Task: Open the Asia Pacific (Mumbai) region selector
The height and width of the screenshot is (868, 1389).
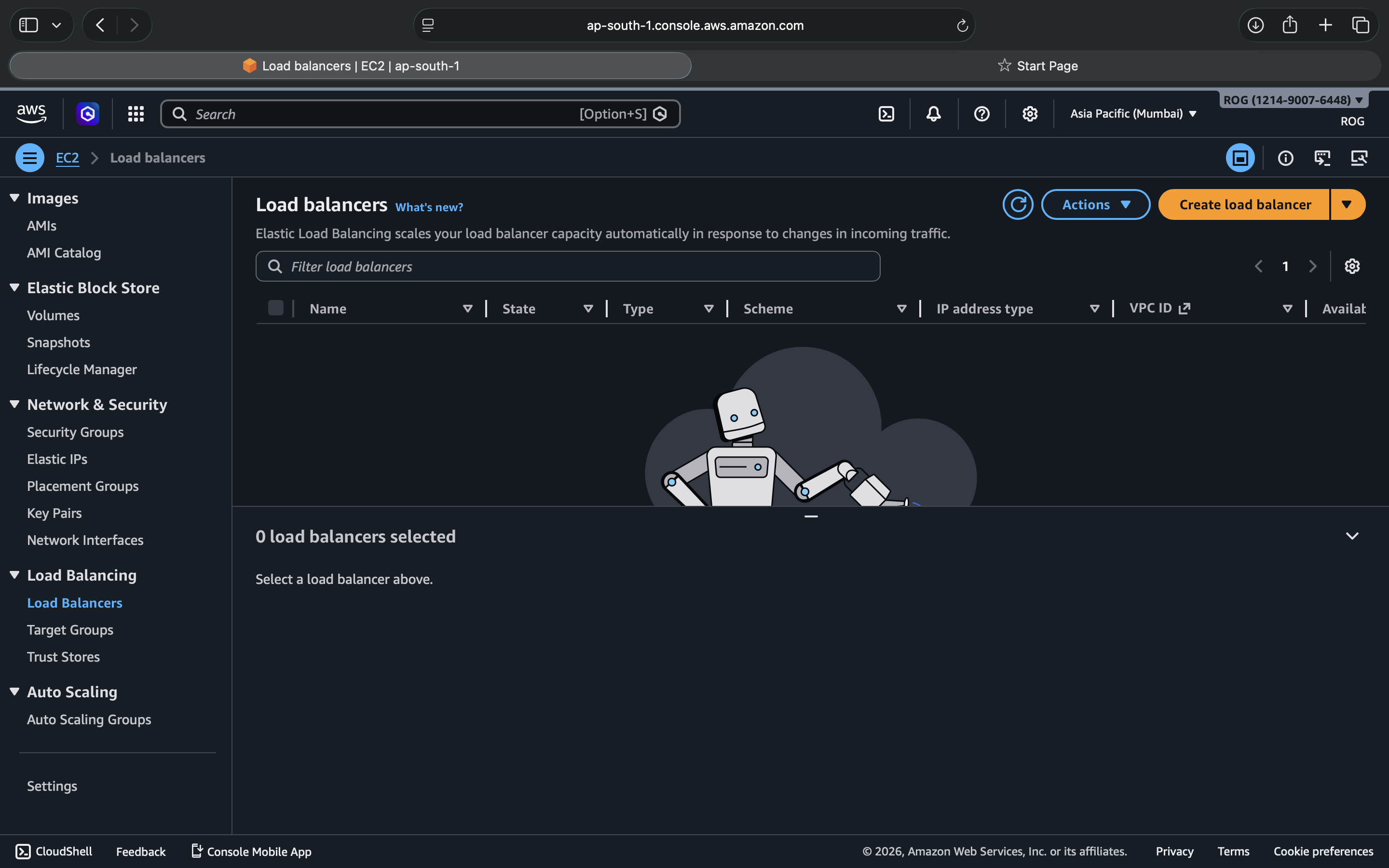Action: 1133,114
